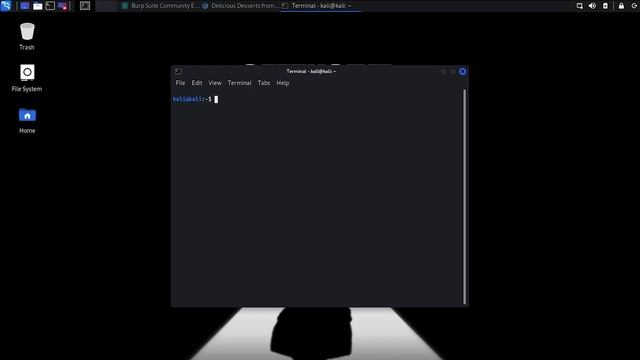
Task: Open the View menu in Terminal
Action: point(215,83)
